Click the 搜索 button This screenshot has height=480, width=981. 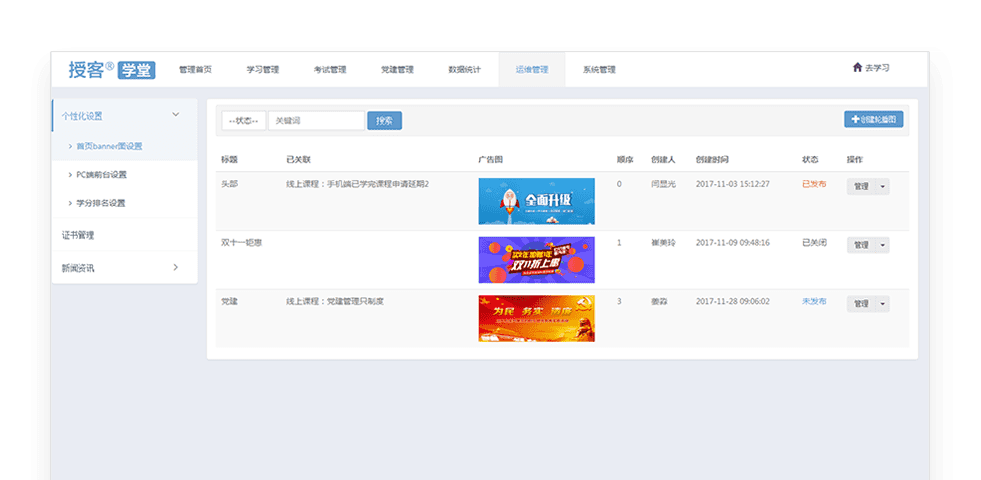384,121
